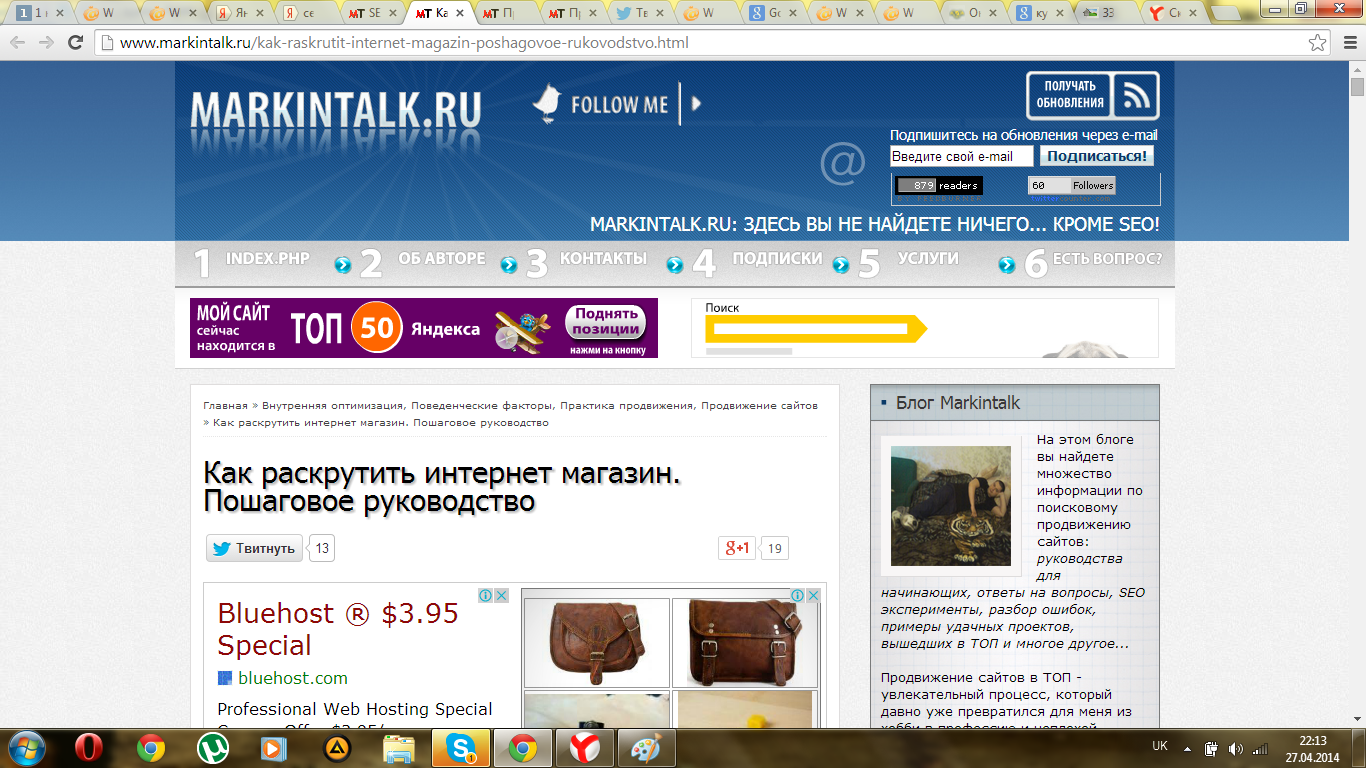Click the Google +1 button

point(737,548)
